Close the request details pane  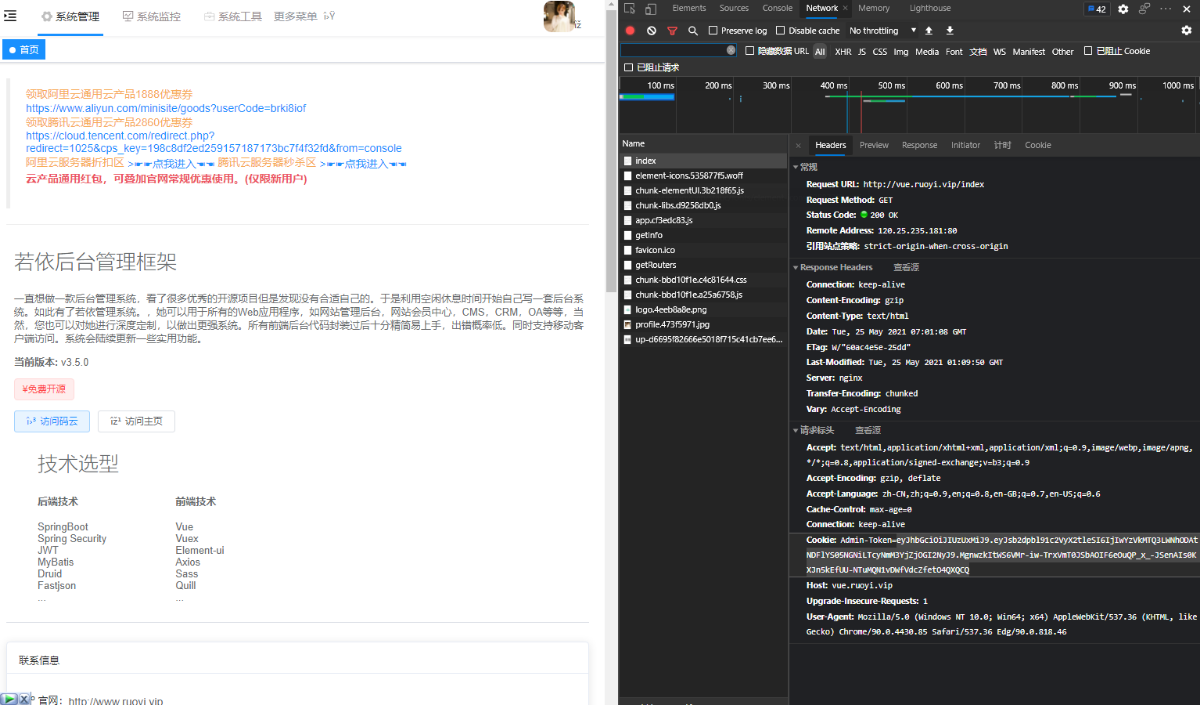coord(798,145)
